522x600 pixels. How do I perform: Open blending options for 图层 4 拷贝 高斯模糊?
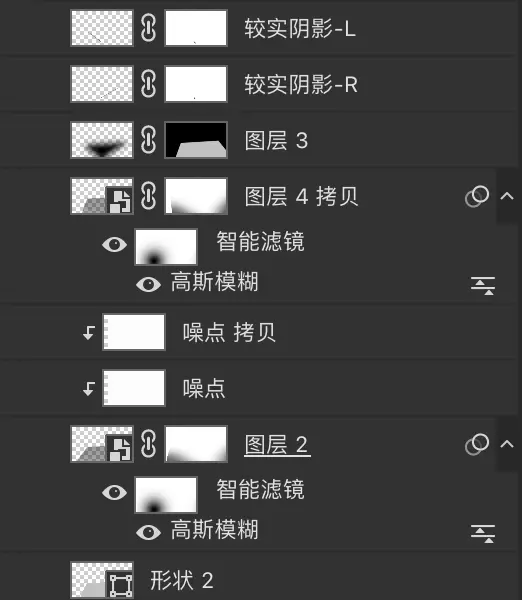click(483, 286)
